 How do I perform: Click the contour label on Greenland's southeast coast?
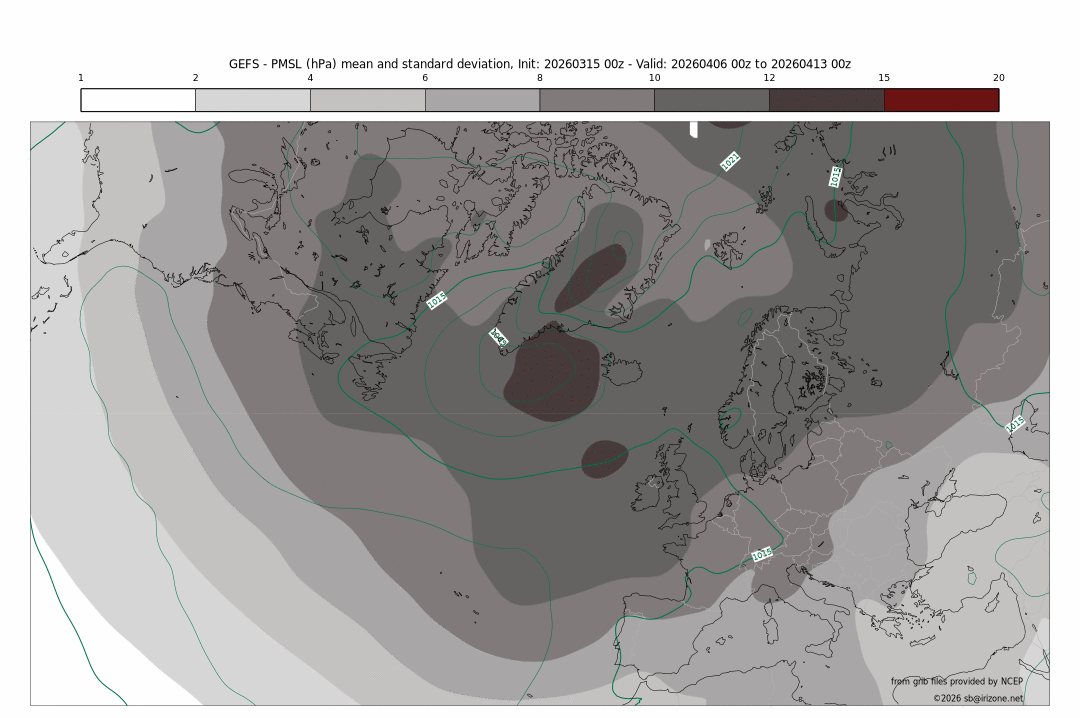499,338
